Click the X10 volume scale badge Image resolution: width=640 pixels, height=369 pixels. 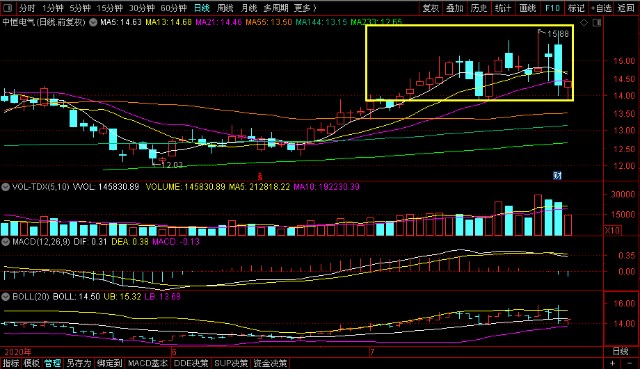612,230
